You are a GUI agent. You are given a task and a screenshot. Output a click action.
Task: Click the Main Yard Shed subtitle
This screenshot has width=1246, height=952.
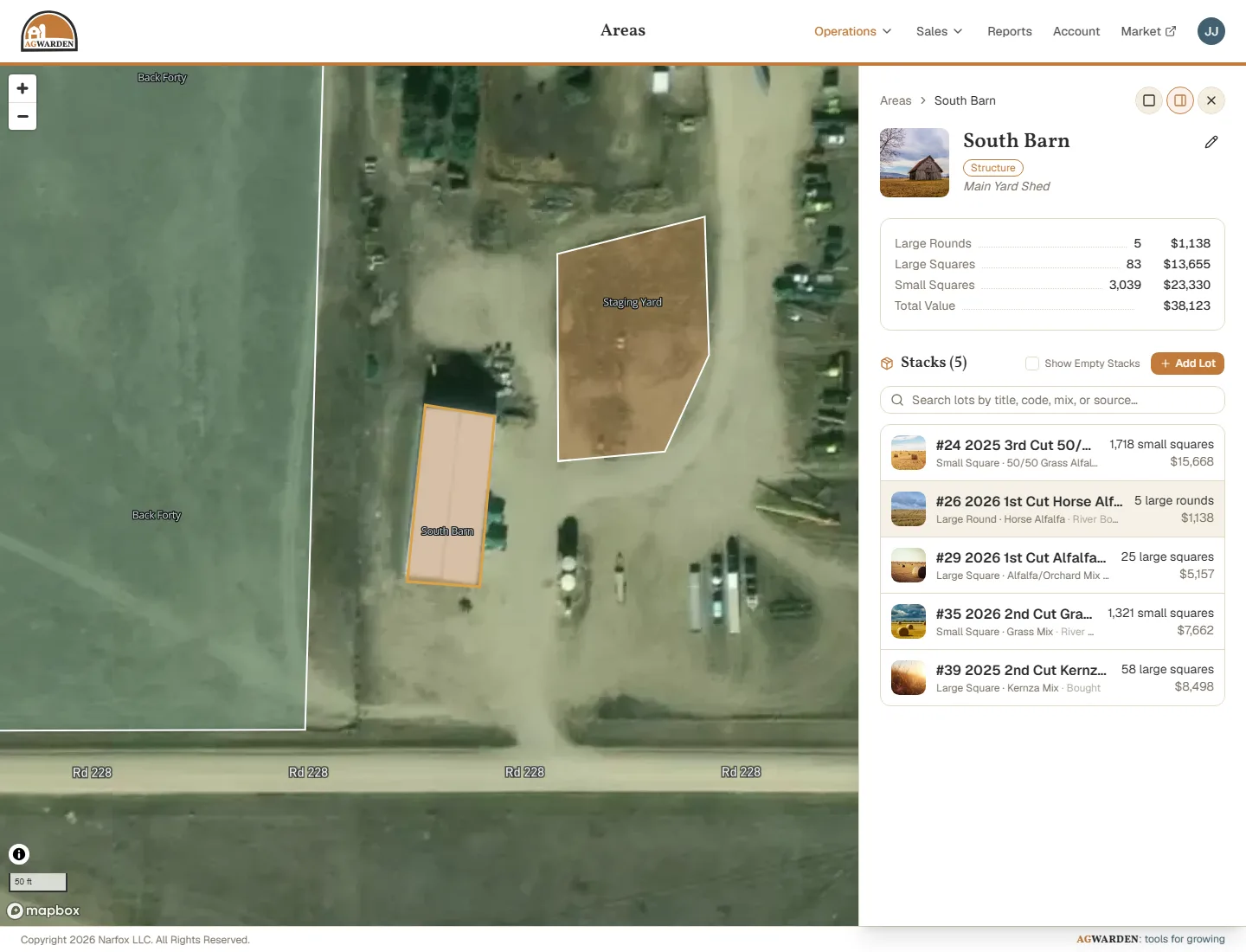click(1006, 186)
